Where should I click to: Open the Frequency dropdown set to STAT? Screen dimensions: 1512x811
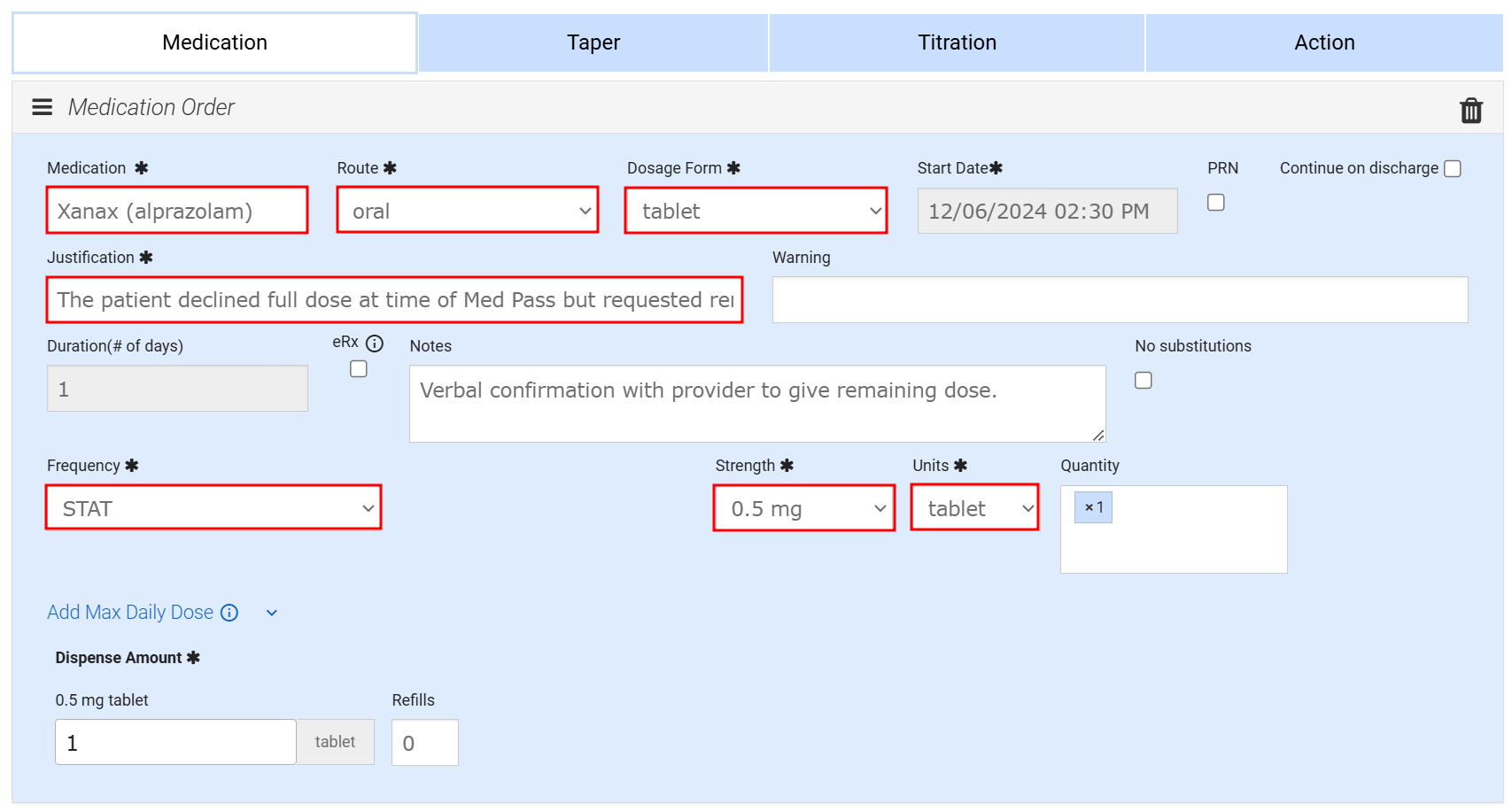coord(213,508)
